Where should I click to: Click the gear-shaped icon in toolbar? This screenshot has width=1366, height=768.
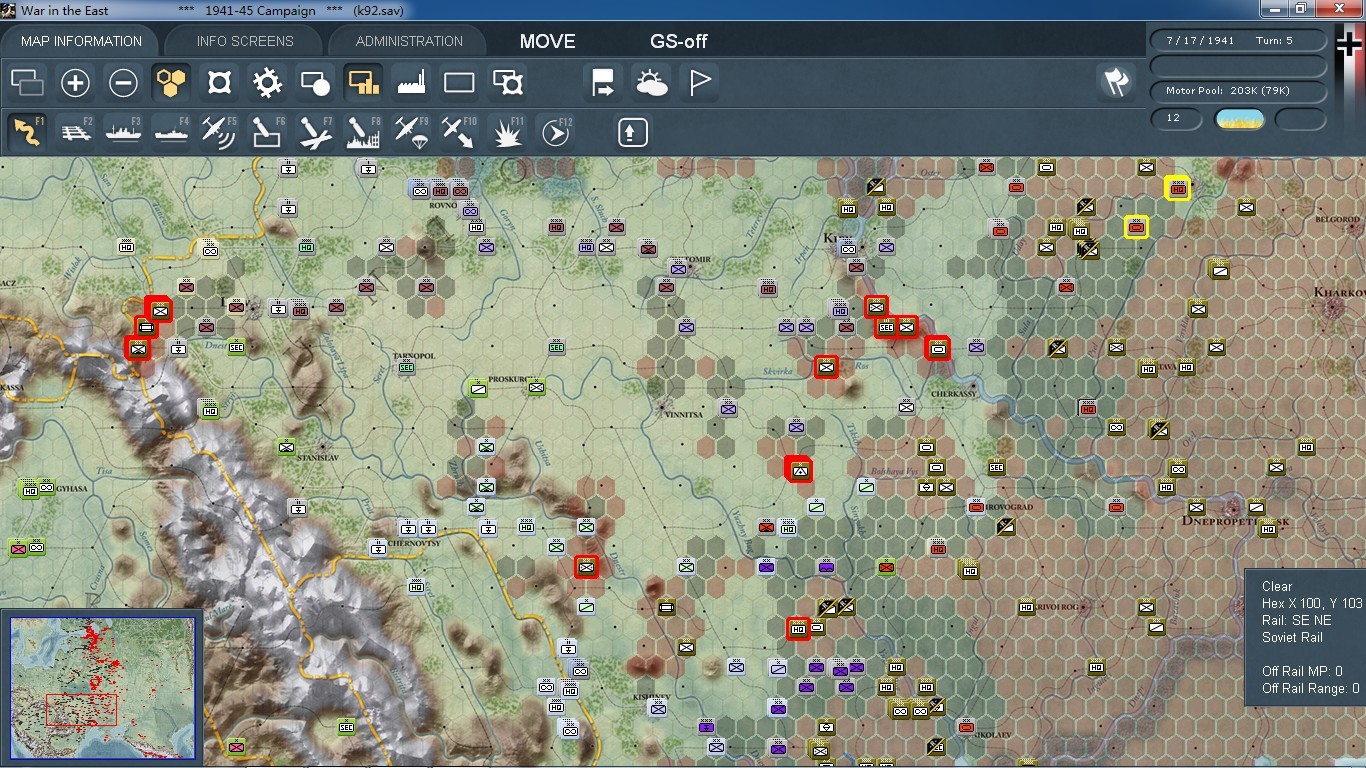pyautogui.click(x=267, y=83)
